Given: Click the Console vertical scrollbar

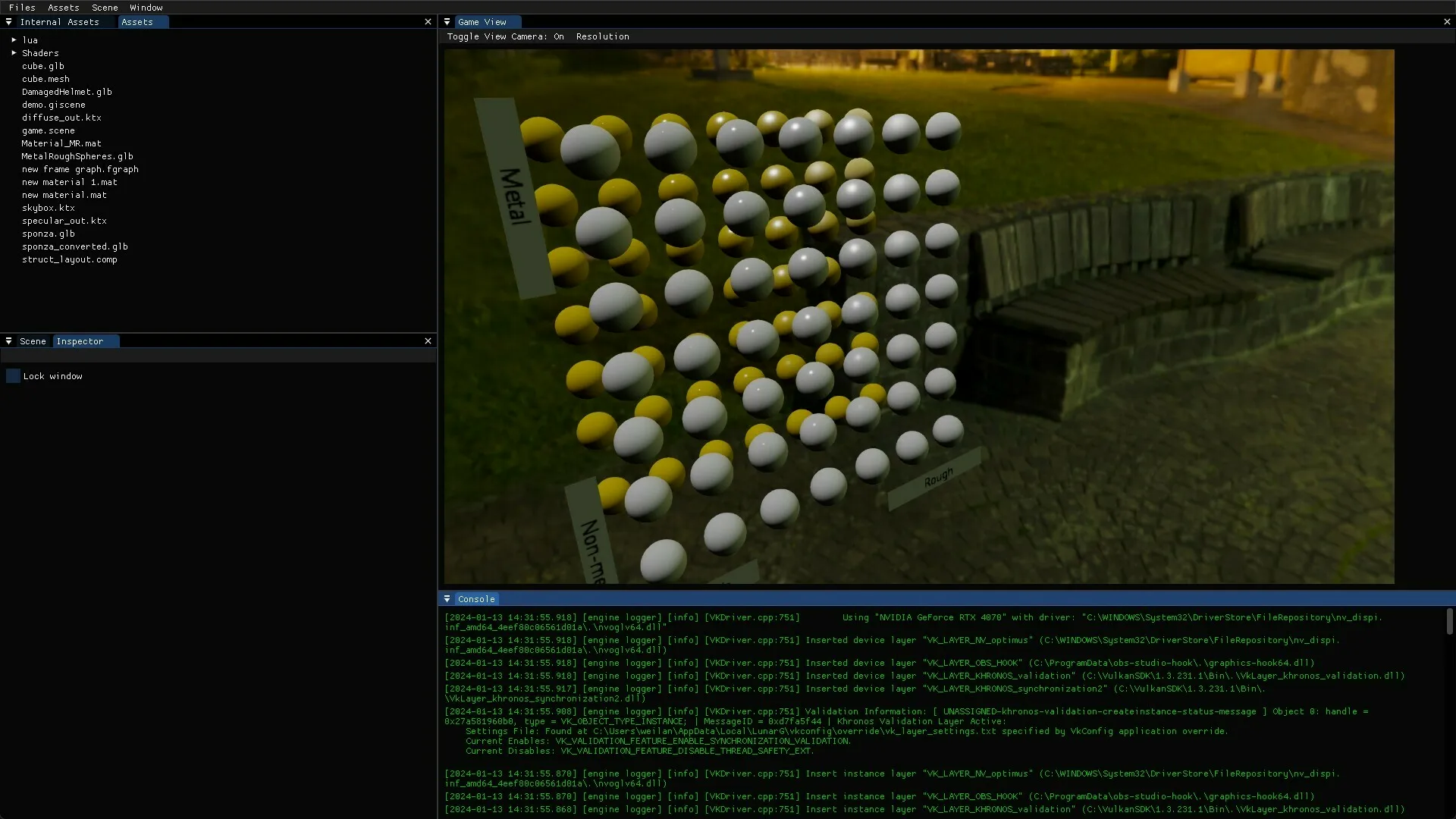Looking at the screenshot, I should [x=1449, y=621].
